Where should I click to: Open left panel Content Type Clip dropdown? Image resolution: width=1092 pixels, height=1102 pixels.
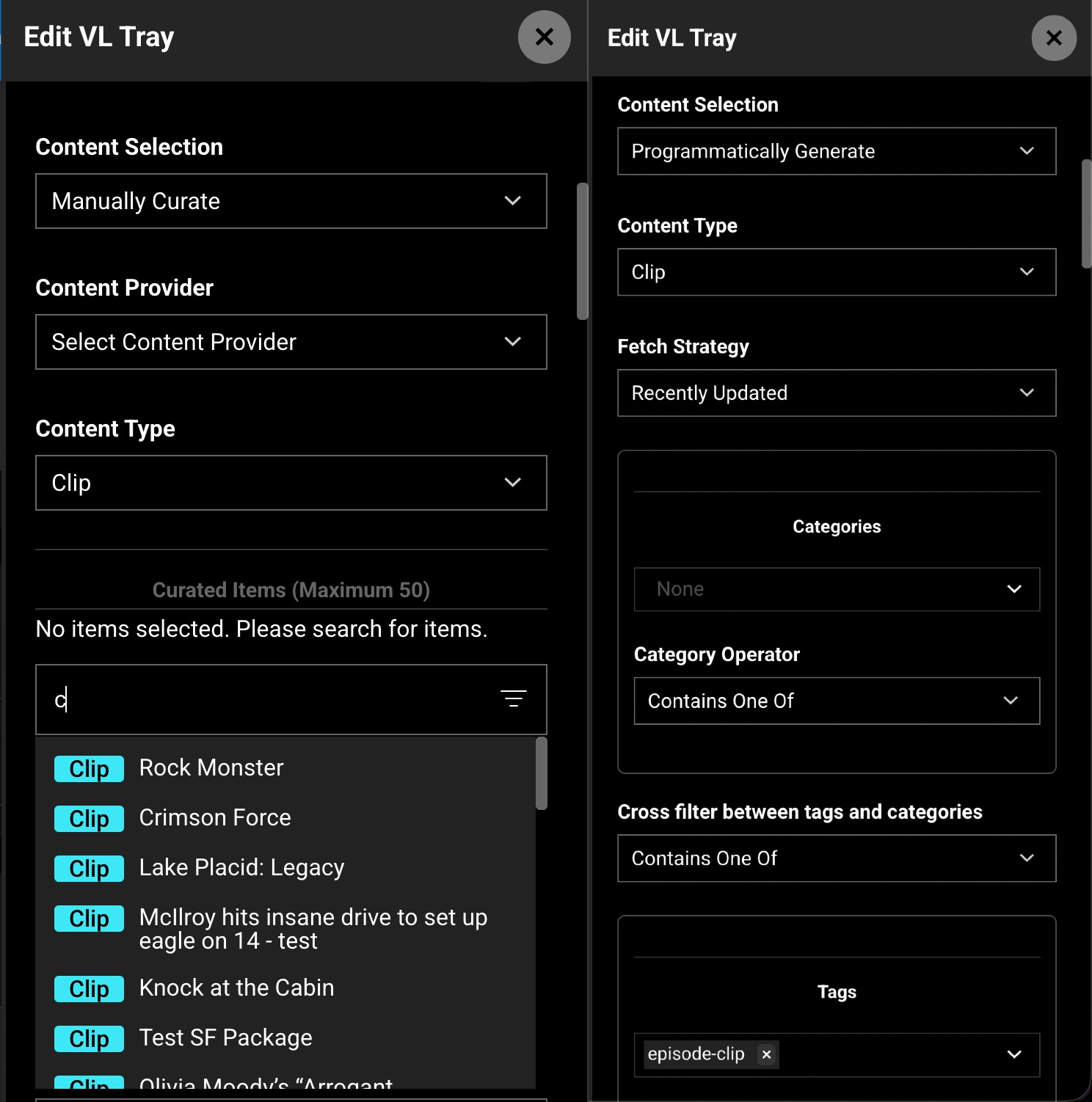coord(291,483)
